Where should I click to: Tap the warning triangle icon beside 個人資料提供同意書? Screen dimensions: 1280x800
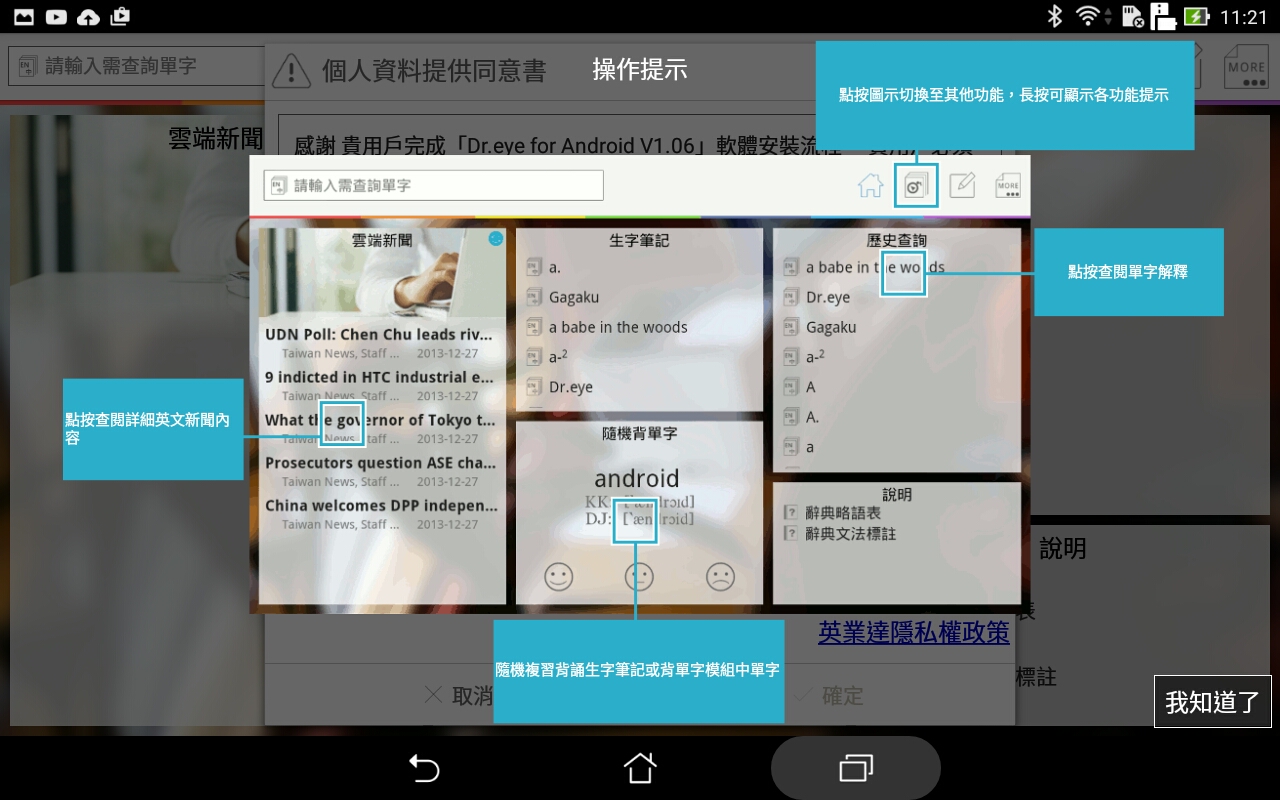point(291,70)
